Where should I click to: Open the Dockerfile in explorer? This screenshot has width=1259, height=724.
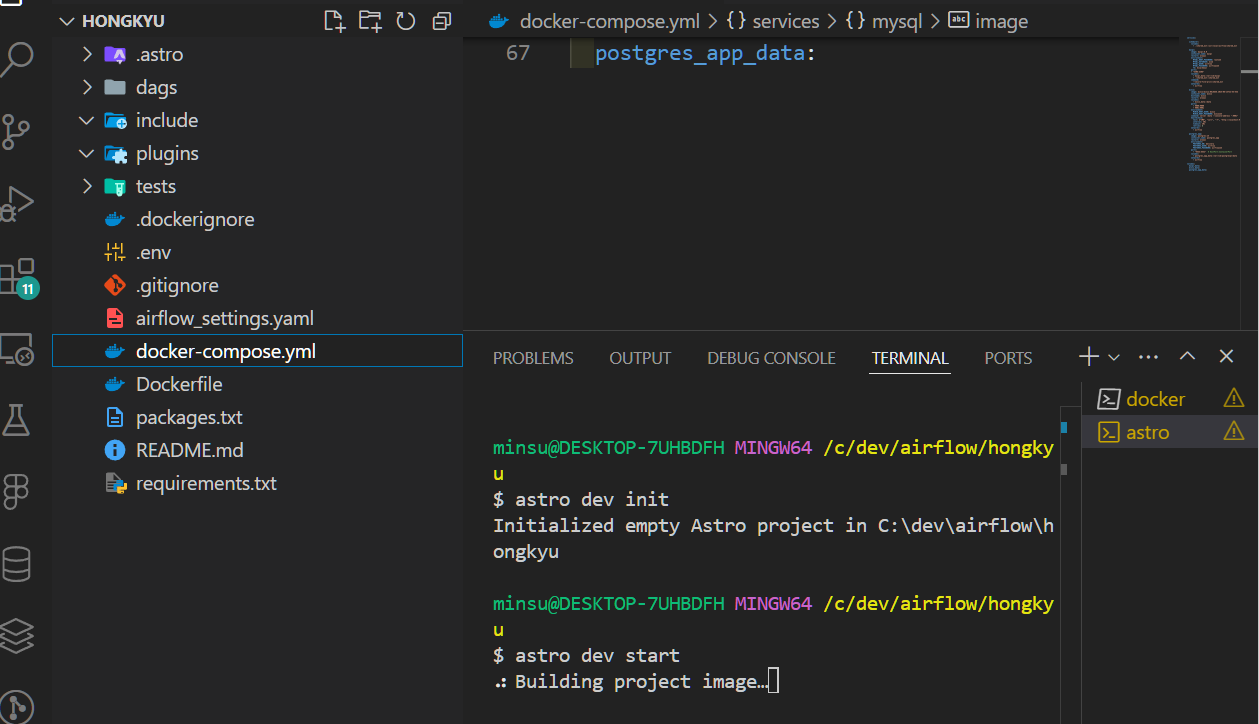click(x=179, y=384)
